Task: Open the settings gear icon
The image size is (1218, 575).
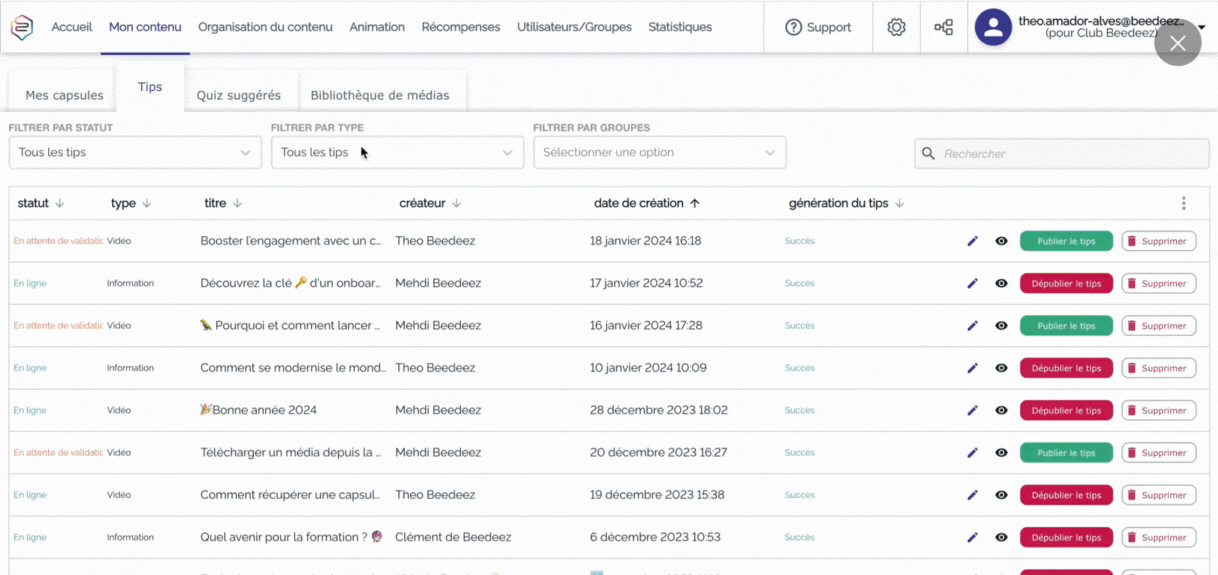Action: point(896,27)
